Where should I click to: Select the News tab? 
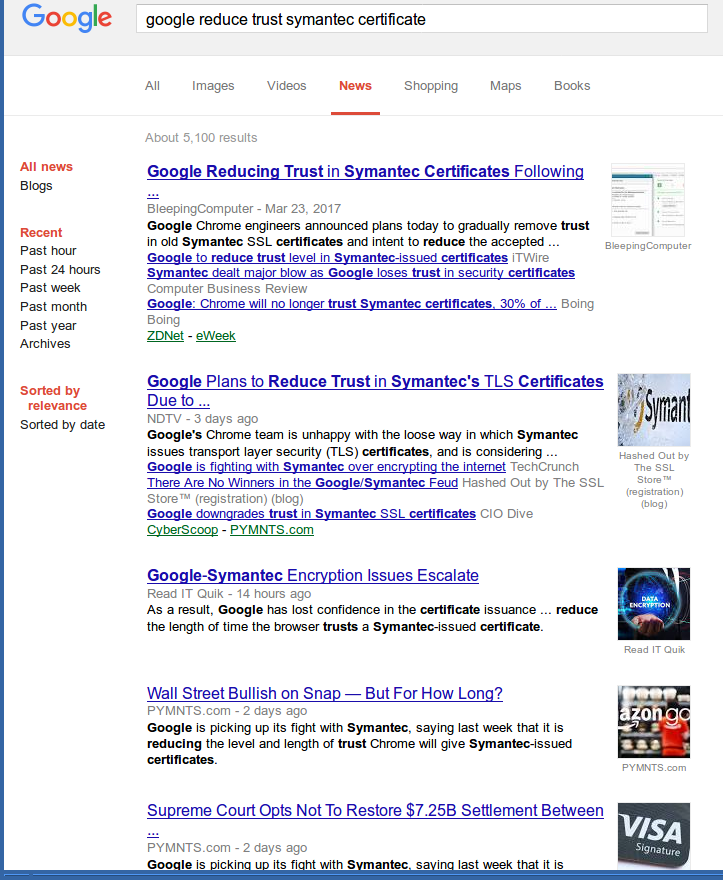[x=355, y=86]
